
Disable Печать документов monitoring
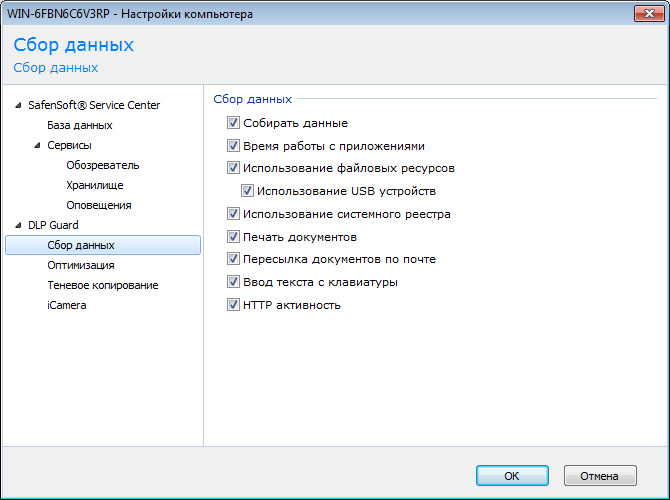233,237
